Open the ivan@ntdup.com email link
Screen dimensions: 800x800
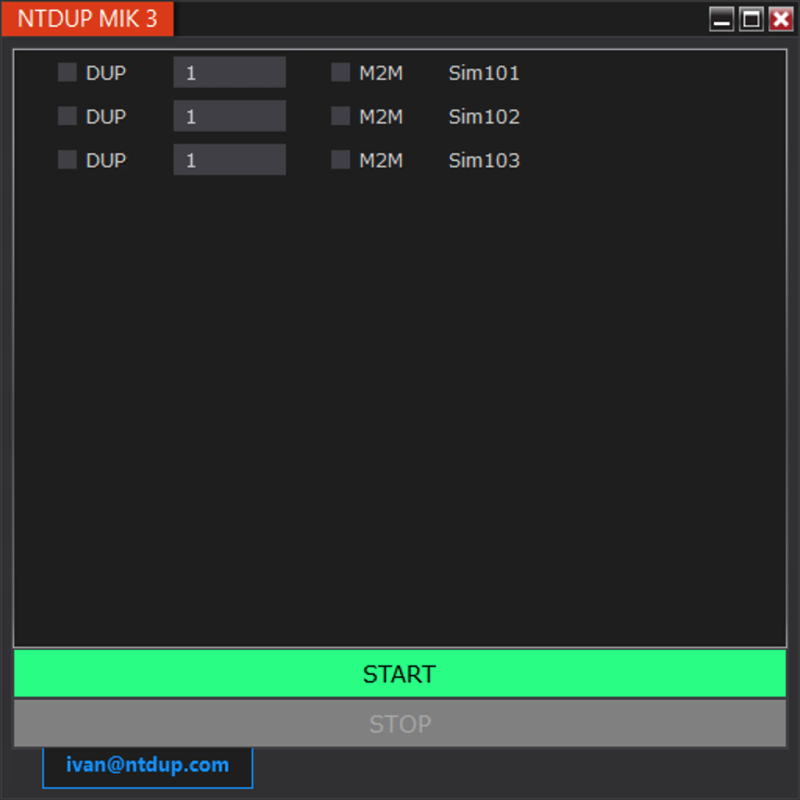coord(147,765)
